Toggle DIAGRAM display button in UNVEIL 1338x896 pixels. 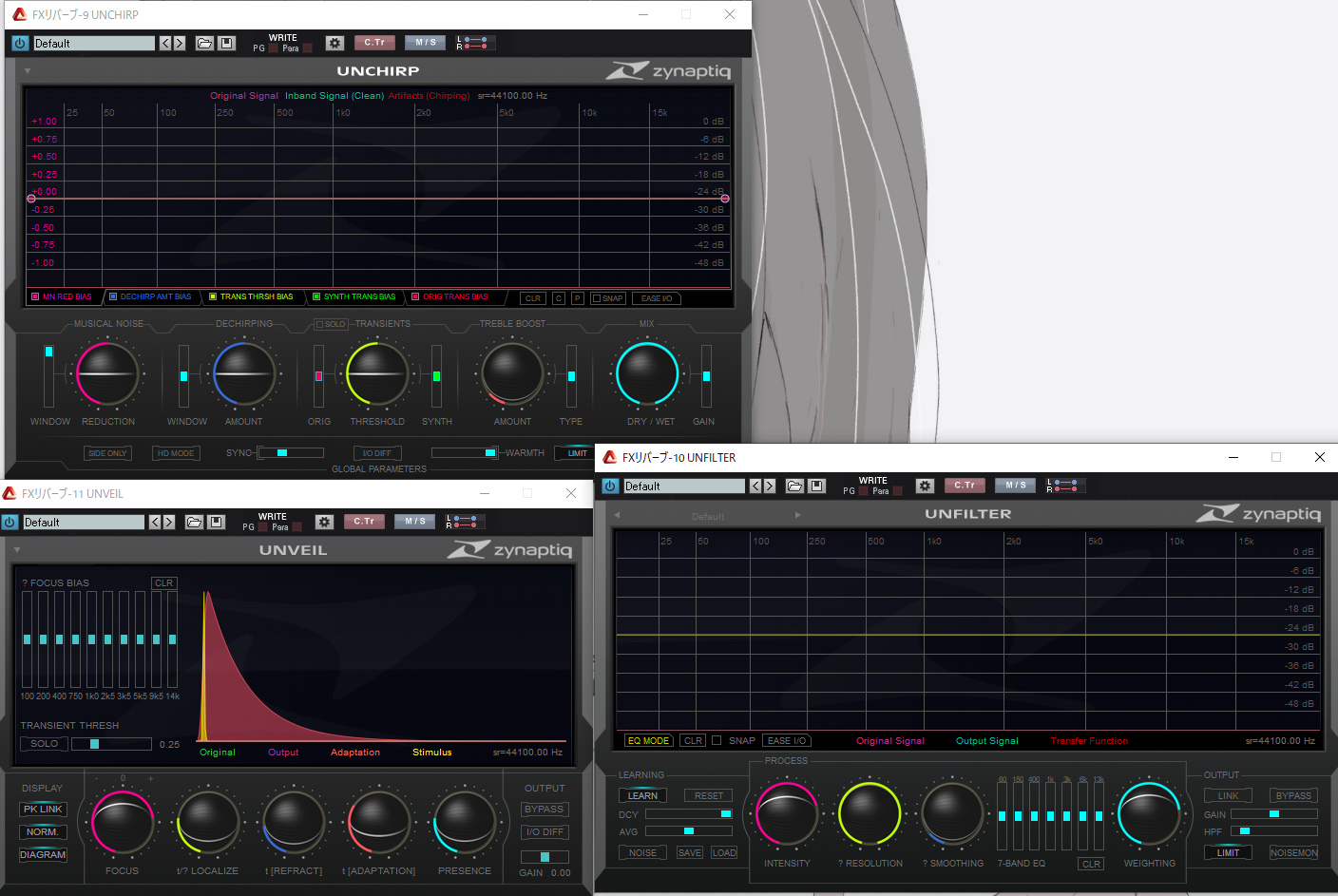click(x=44, y=855)
